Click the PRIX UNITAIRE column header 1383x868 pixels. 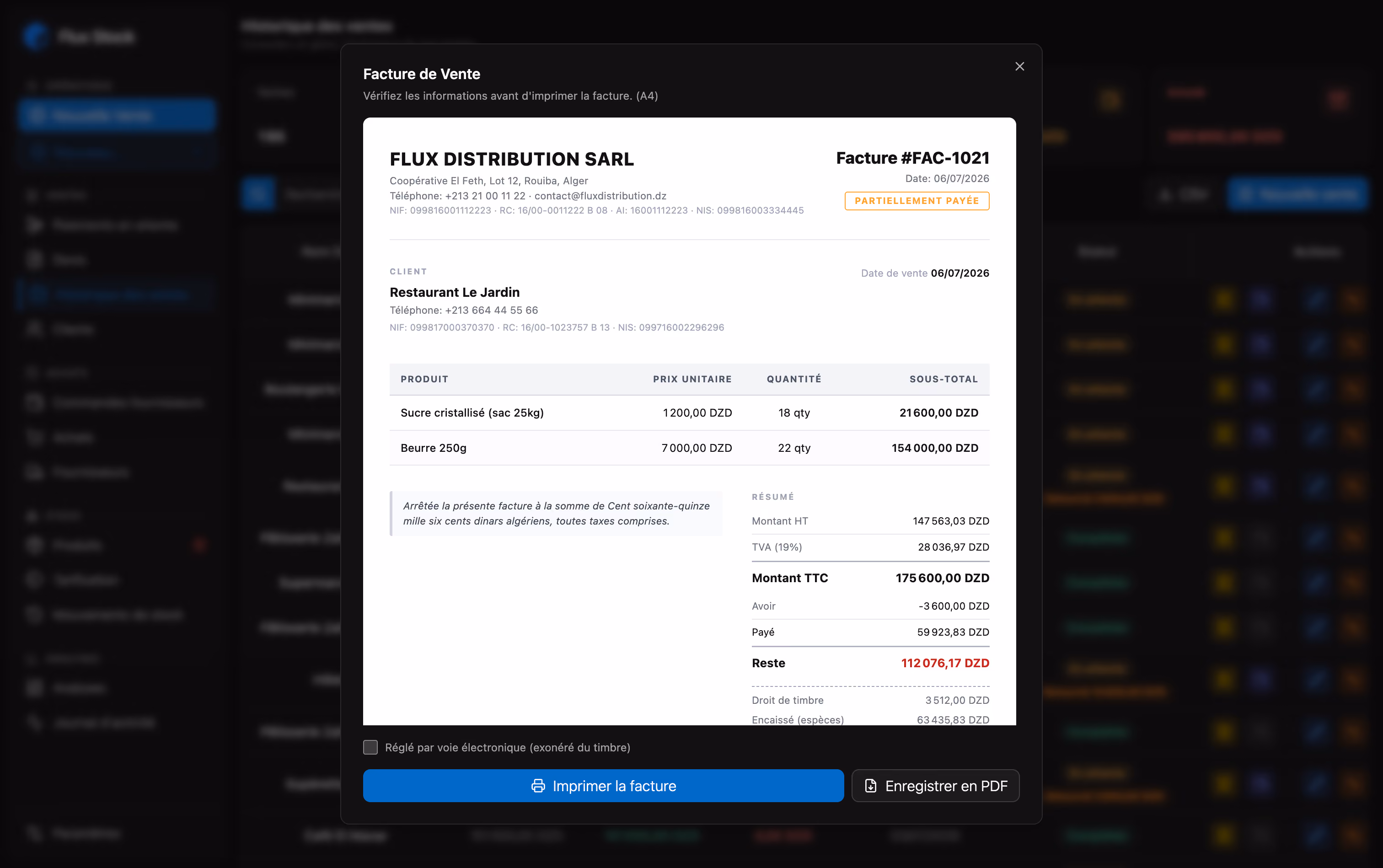692,379
